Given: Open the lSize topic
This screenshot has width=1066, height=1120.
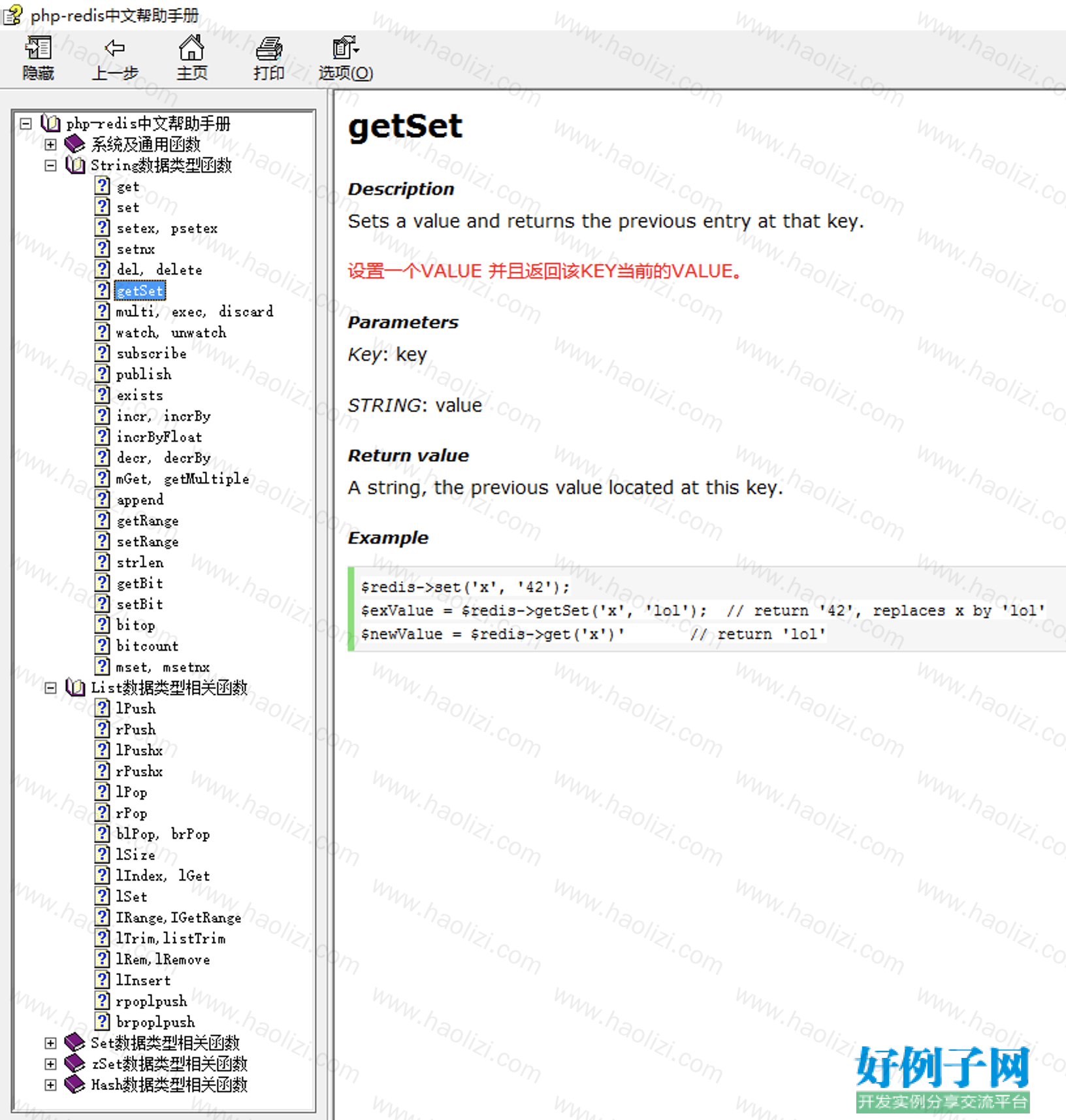Looking at the screenshot, I should 135,855.
